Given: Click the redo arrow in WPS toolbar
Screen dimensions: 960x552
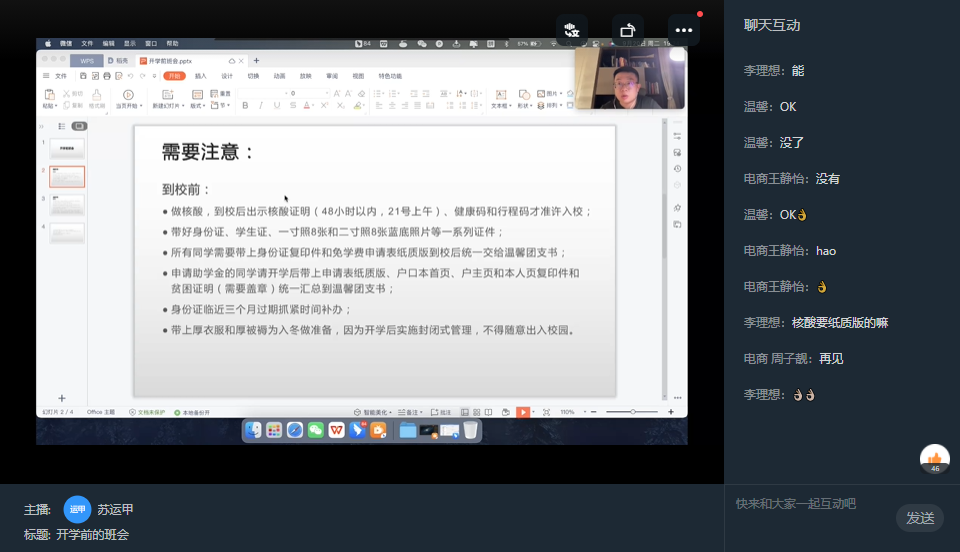Looking at the screenshot, I should tap(143, 76).
